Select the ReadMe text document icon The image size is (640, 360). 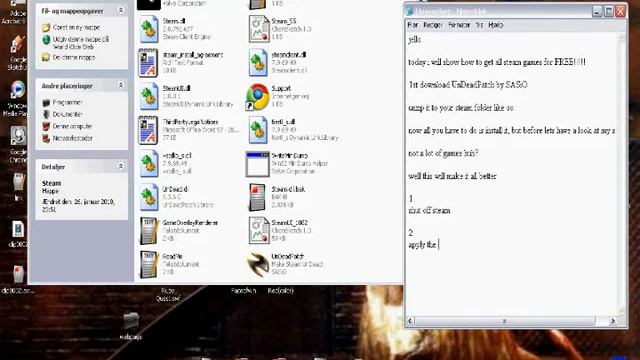(148, 264)
